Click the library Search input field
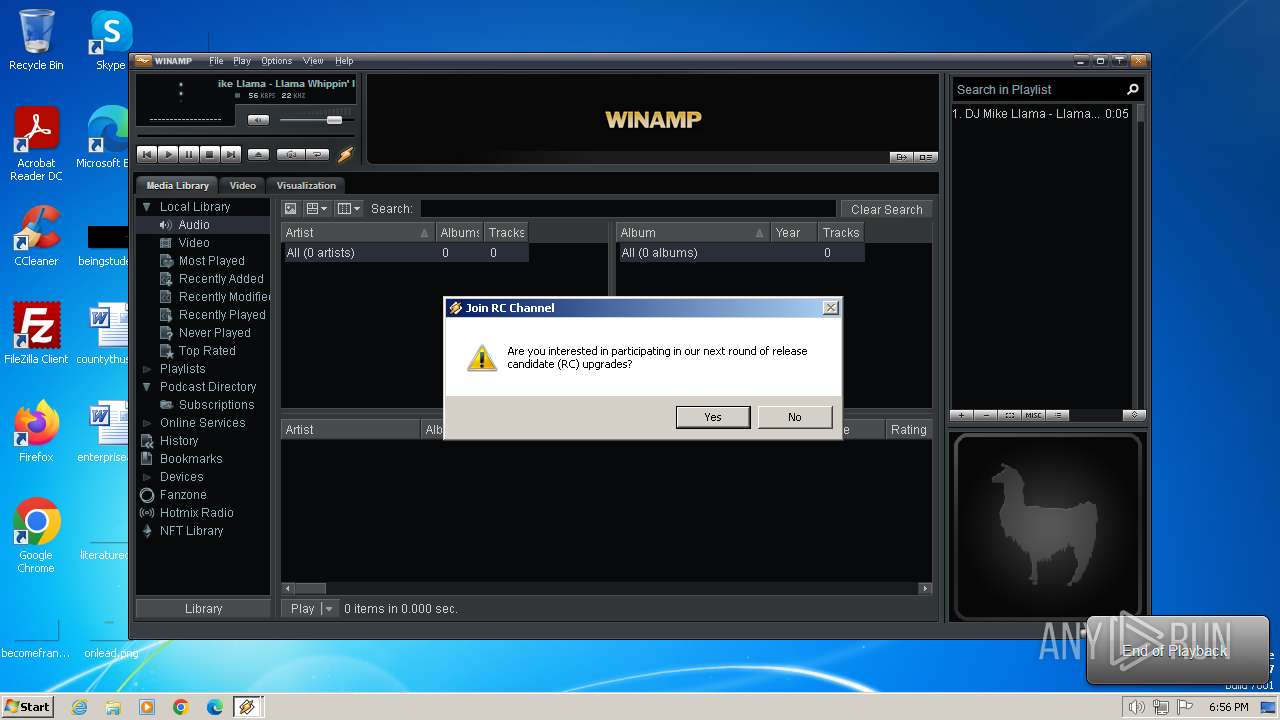 click(x=627, y=209)
